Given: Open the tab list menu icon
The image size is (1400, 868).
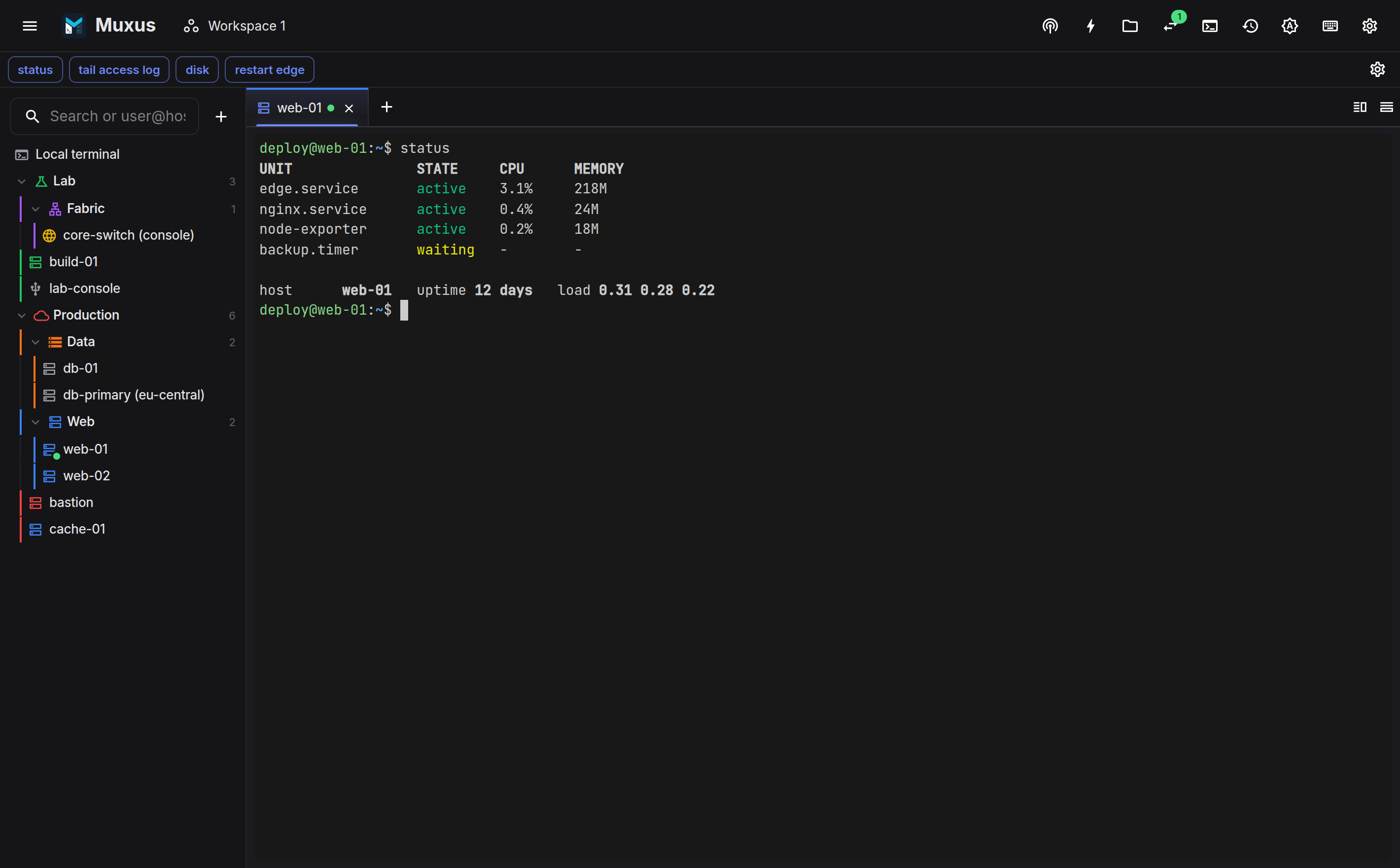Looking at the screenshot, I should [1386, 108].
